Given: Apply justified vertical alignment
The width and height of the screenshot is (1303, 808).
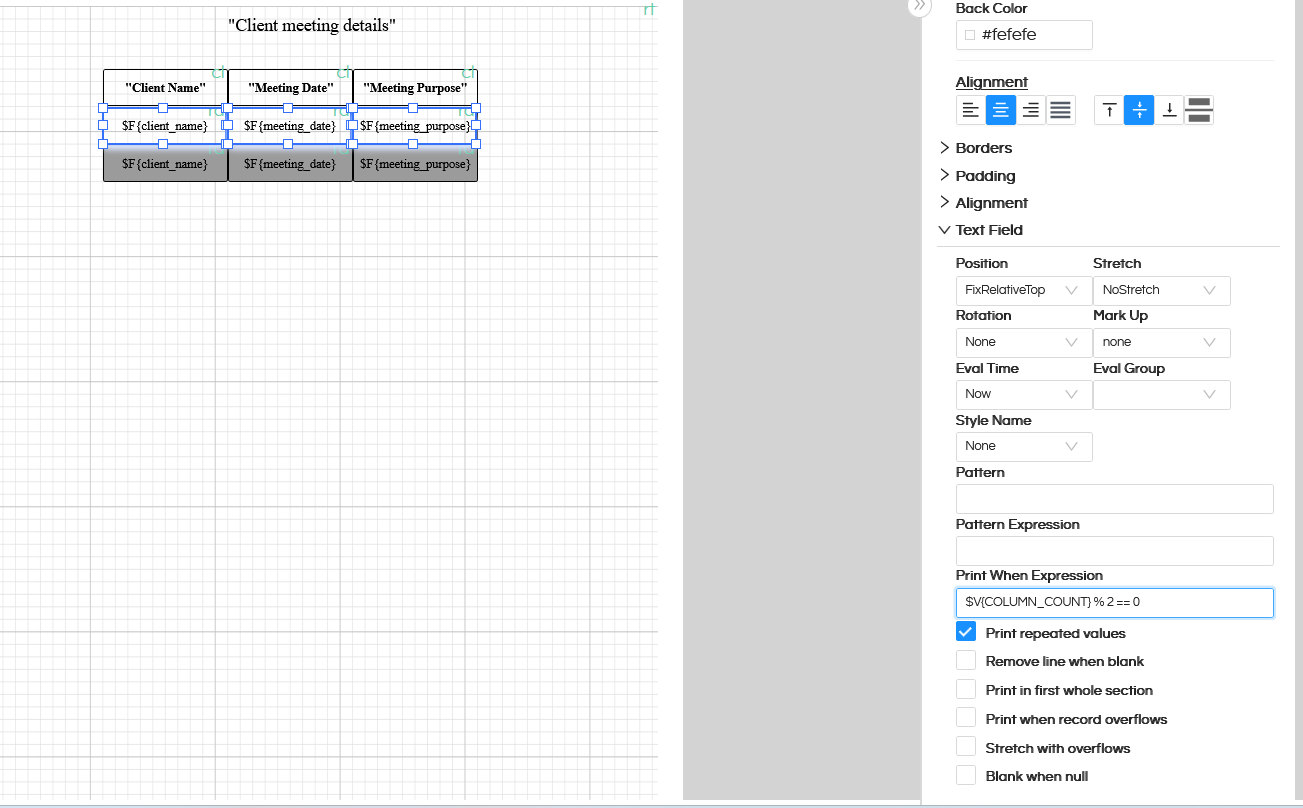Looking at the screenshot, I should click(x=1198, y=110).
